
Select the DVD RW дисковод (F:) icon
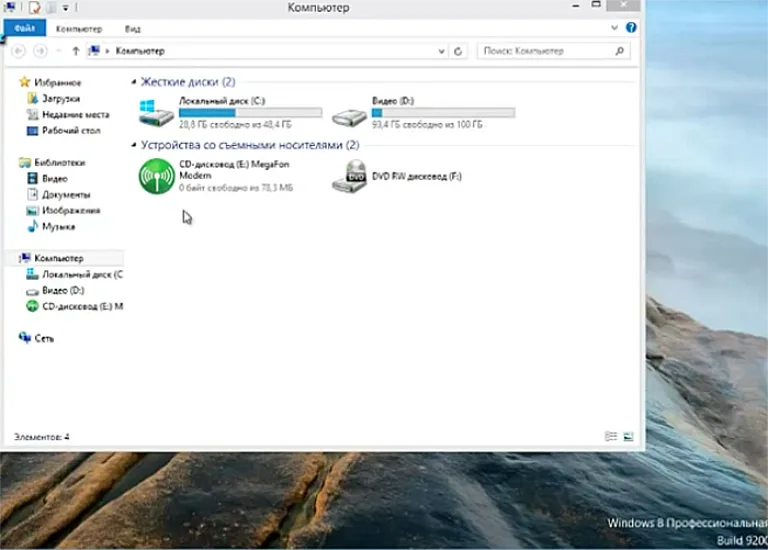coord(349,176)
